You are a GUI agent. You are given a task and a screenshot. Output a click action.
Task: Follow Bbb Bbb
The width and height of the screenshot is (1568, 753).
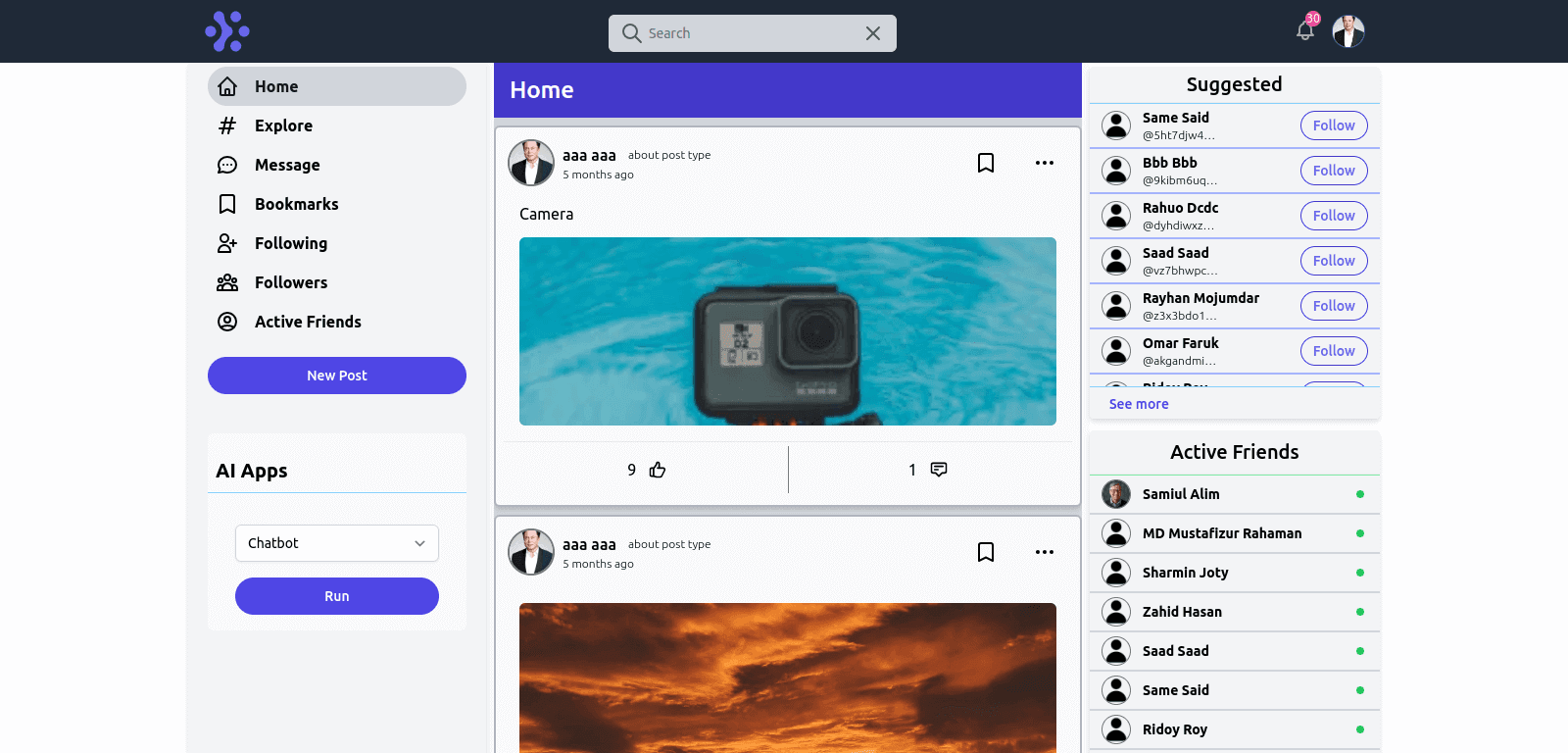pyautogui.click(x=1334, y=171)
